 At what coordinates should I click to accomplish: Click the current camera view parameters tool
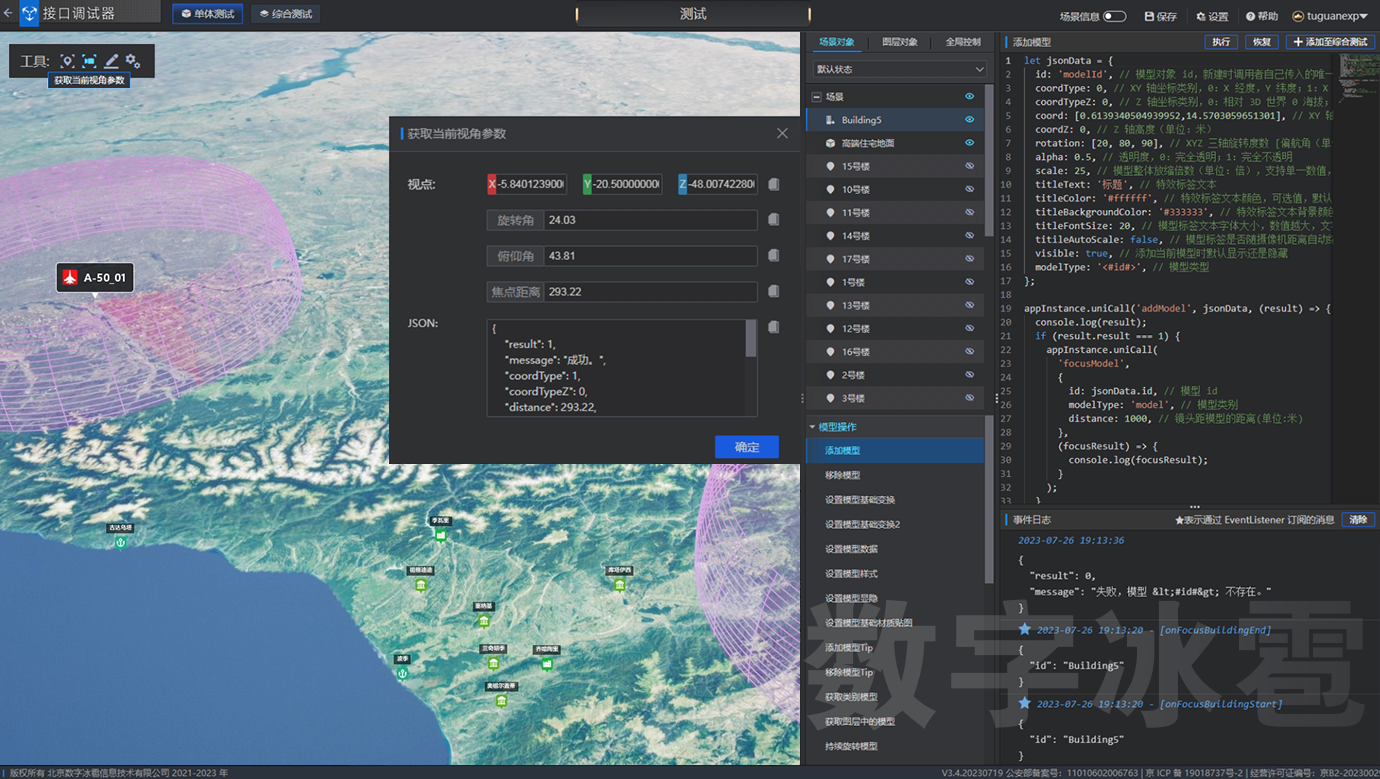pyautogui.click(x=89, y=61)
